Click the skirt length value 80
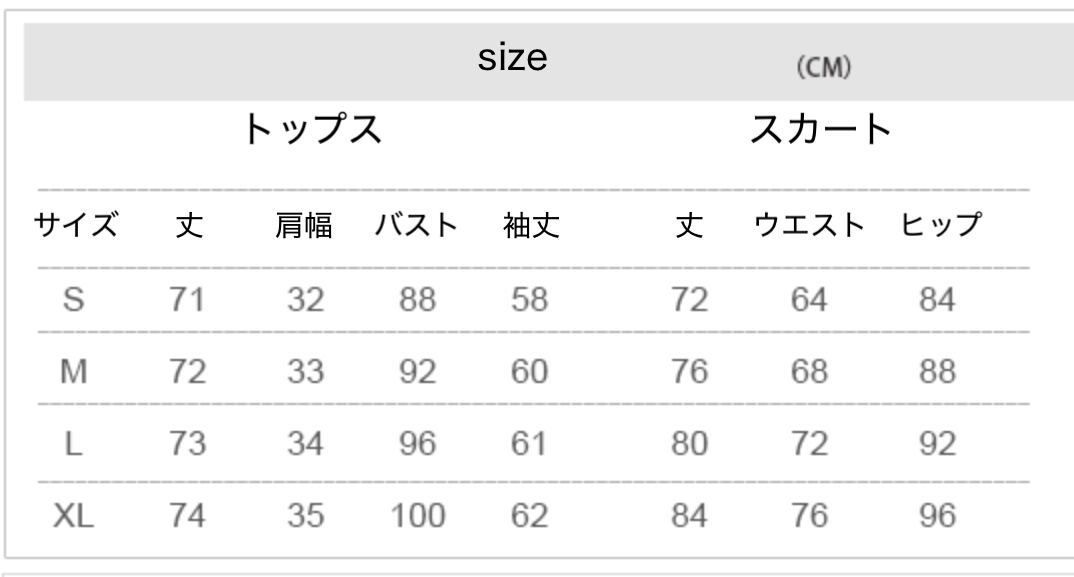The width and height of the screenshot is (1074, 577). pyautogui.click(x=692, y=443)
